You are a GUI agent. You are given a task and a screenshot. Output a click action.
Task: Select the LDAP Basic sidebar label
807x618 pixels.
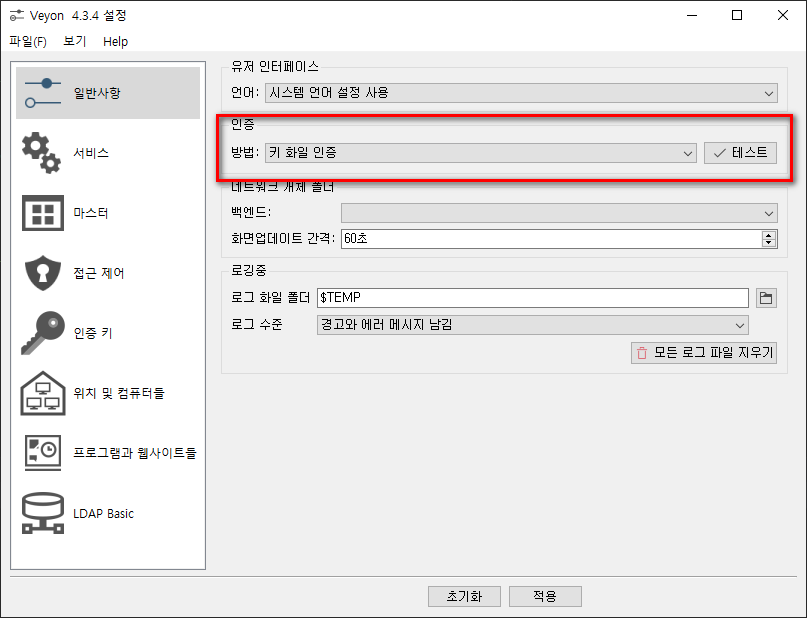tap(103, 514)
